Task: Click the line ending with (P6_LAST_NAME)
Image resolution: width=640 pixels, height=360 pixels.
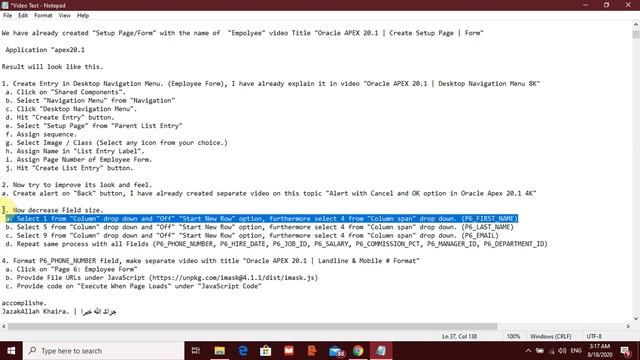Action: (259, 227)
